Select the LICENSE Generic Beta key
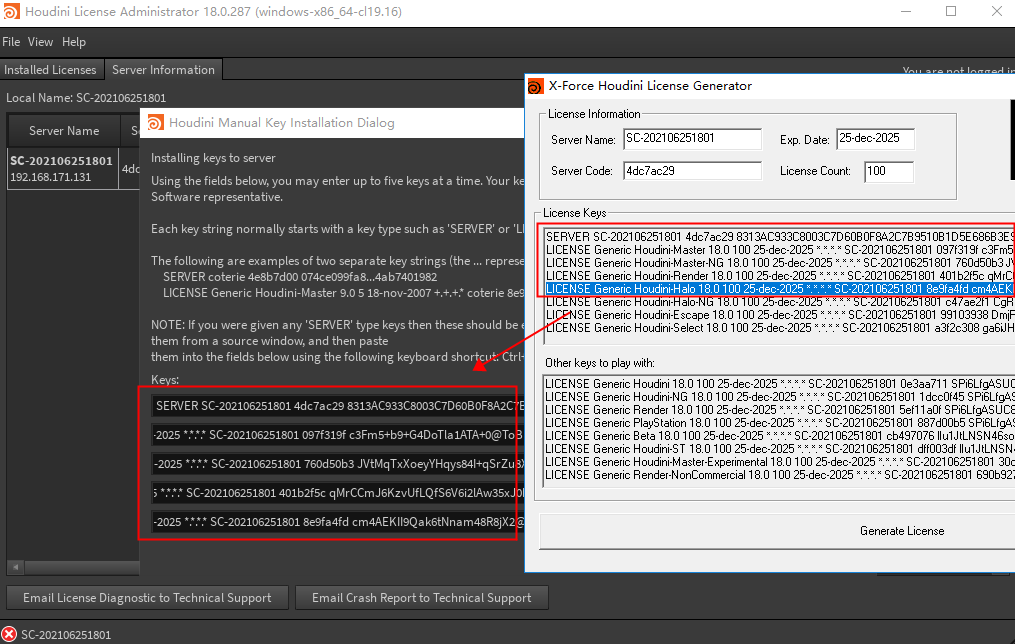 click(779, 436)
